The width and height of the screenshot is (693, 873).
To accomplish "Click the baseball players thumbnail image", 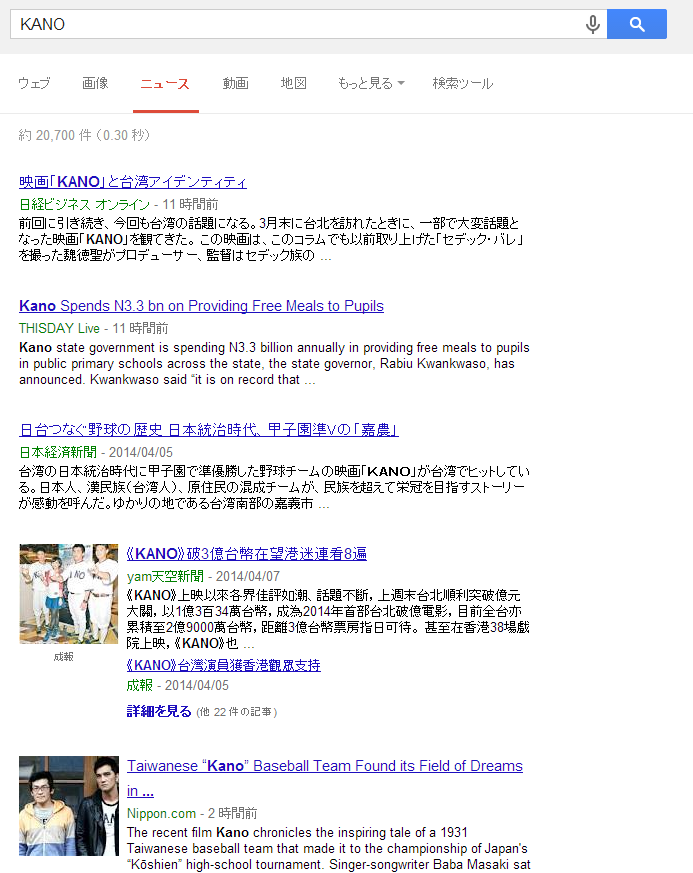I will pos(69,594).
